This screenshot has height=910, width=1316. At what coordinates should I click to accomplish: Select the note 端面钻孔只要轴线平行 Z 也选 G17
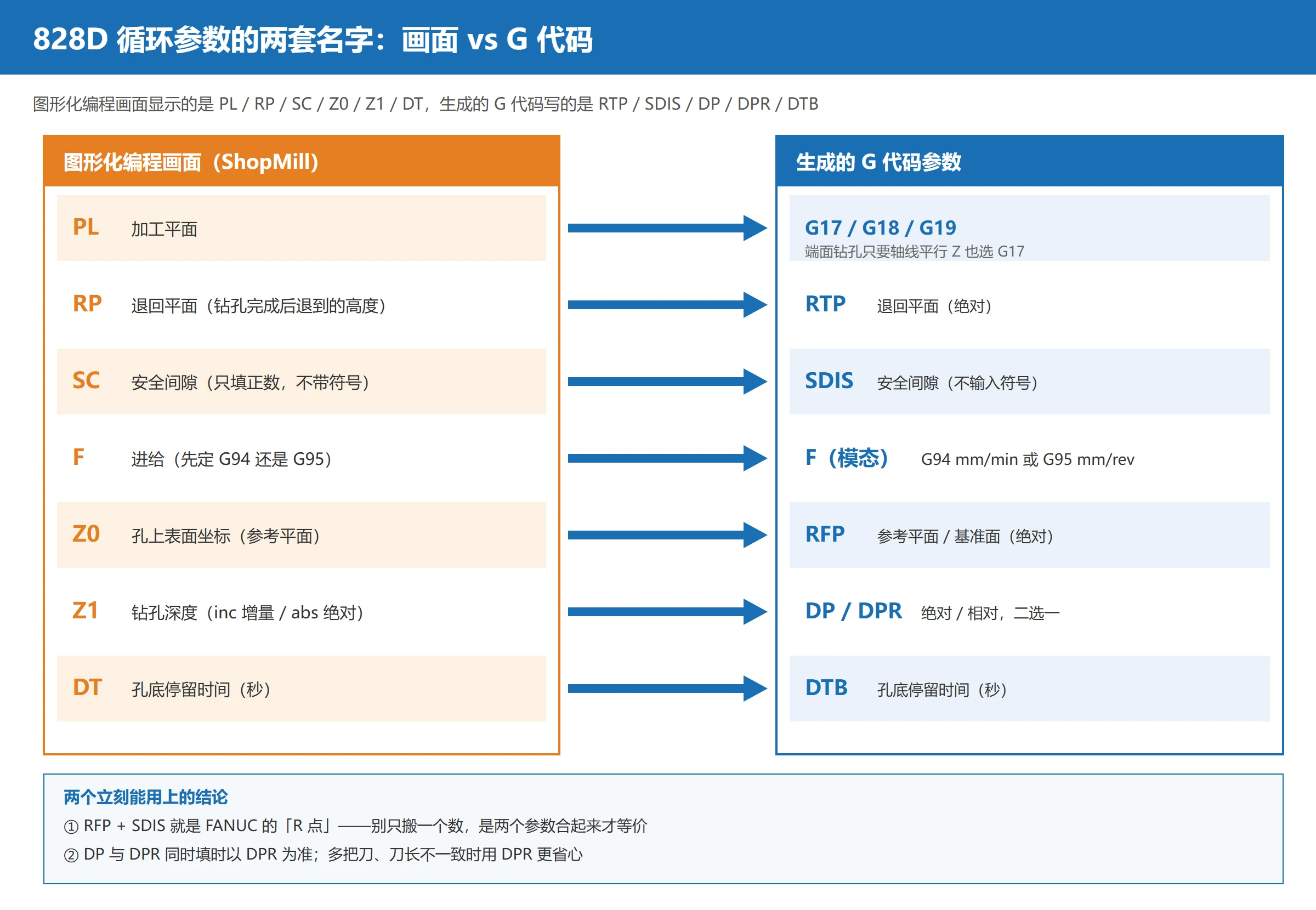(915, 252)
